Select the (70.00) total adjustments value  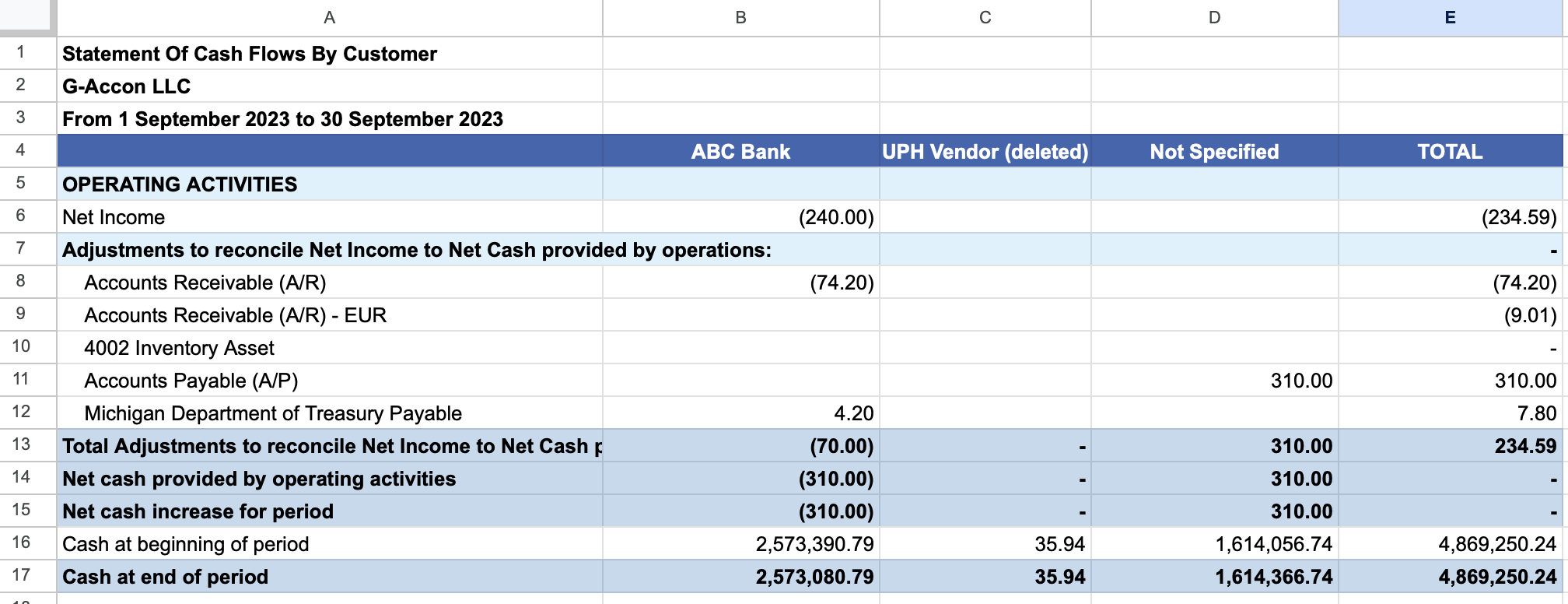740,445
